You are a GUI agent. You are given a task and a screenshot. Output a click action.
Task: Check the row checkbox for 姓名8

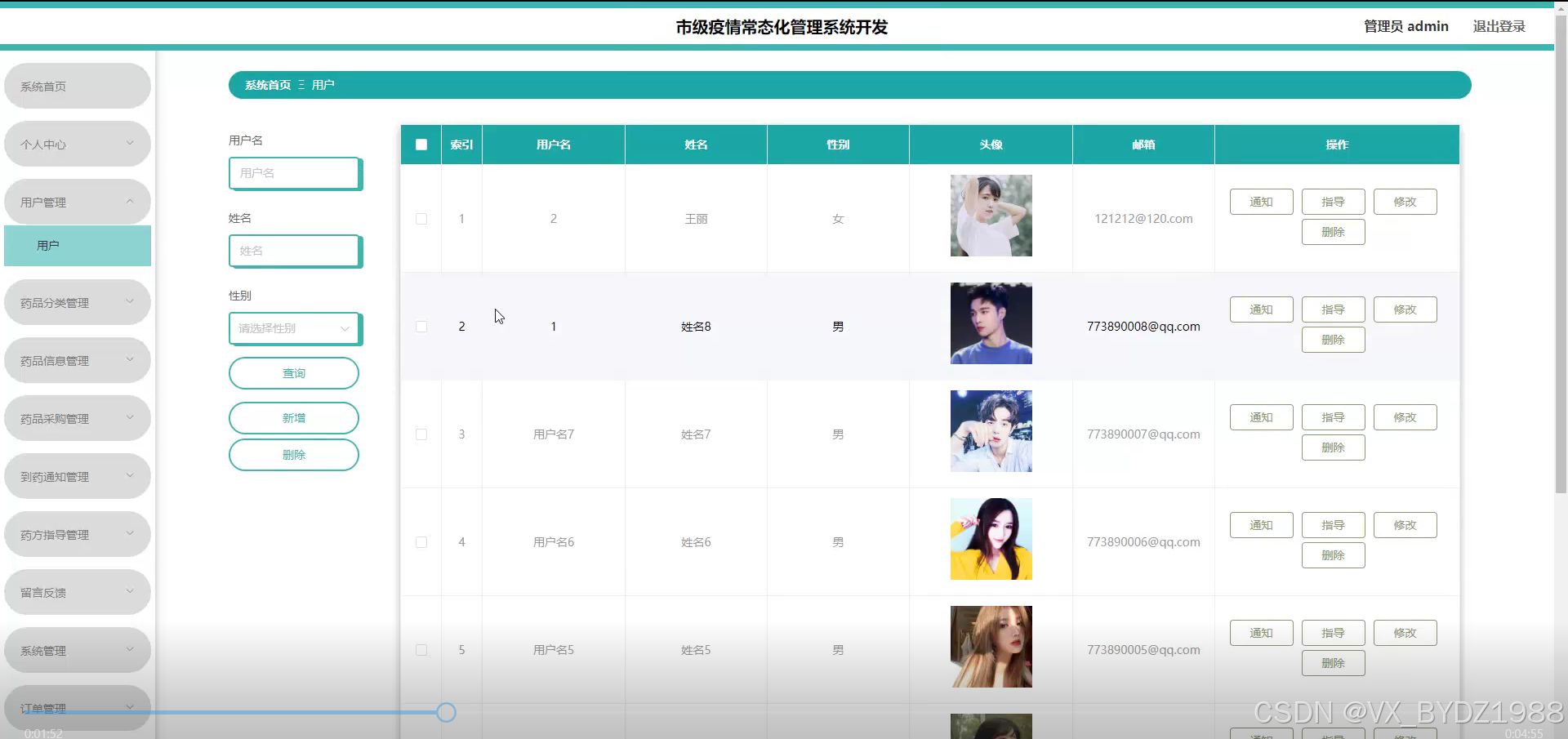pyautogui.click(x=421, y=327)
